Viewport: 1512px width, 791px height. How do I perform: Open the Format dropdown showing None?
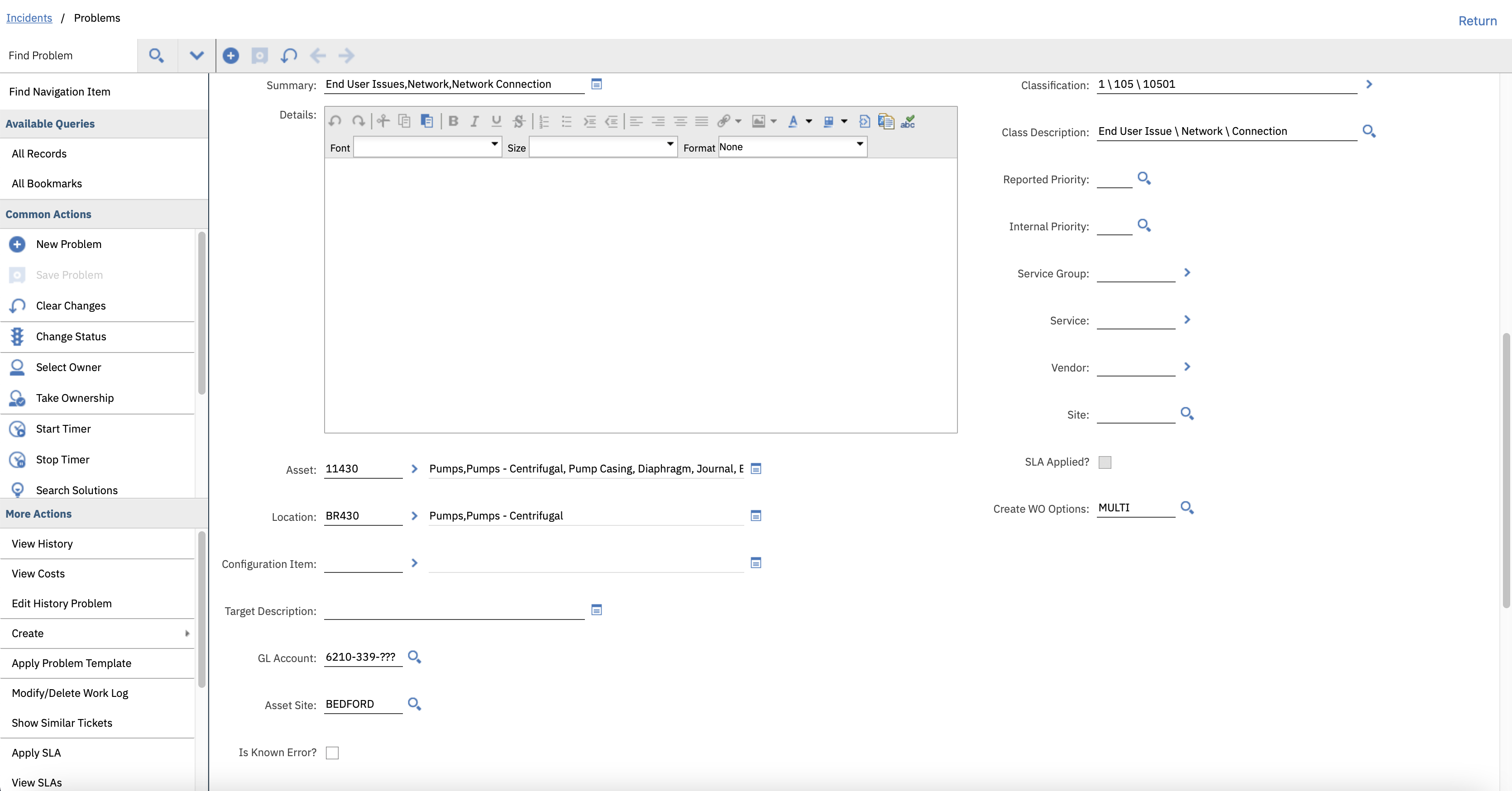(792, 146)
